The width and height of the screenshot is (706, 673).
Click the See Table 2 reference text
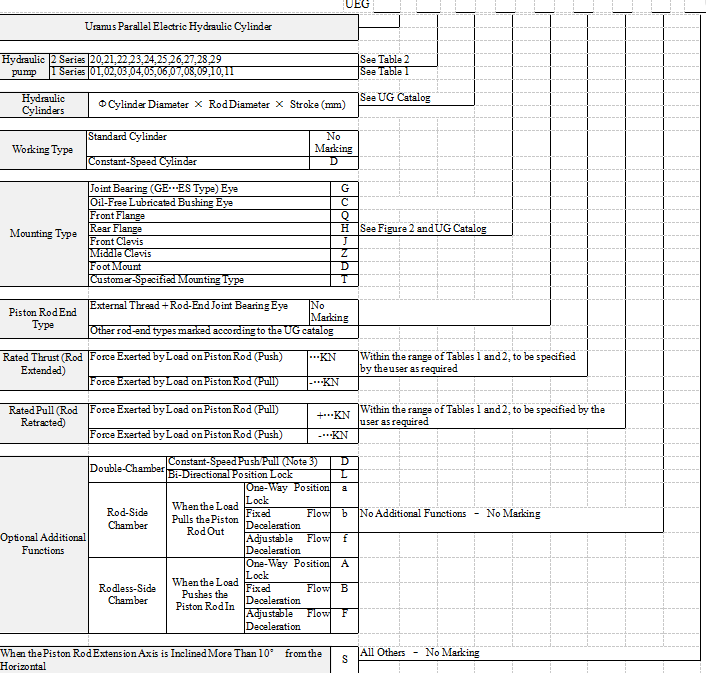tap(384, 60)
